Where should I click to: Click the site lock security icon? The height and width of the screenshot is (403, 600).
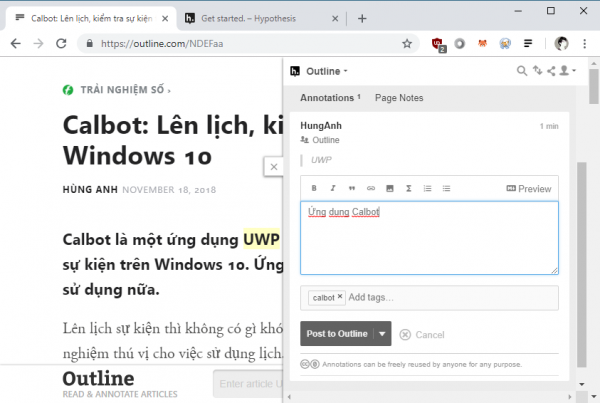[x=90, y=43]
